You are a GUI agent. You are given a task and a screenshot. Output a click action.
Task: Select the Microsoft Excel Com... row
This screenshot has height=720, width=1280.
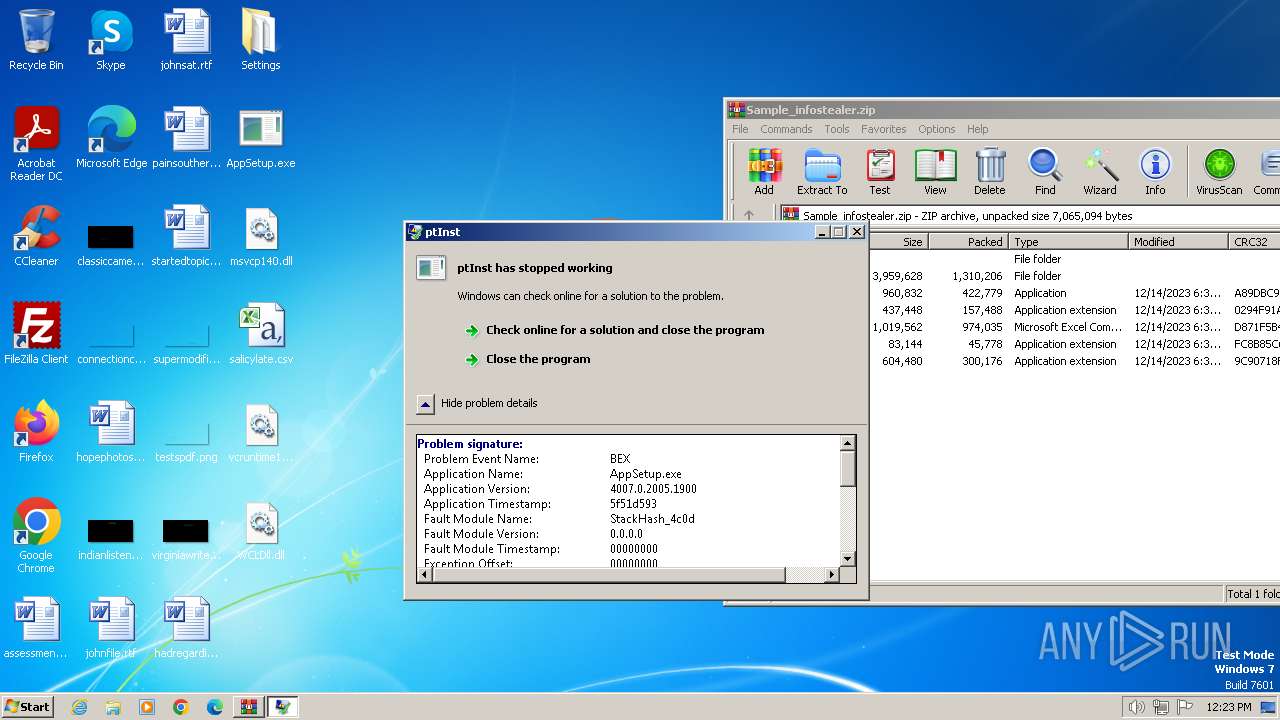coord(1075,327)
